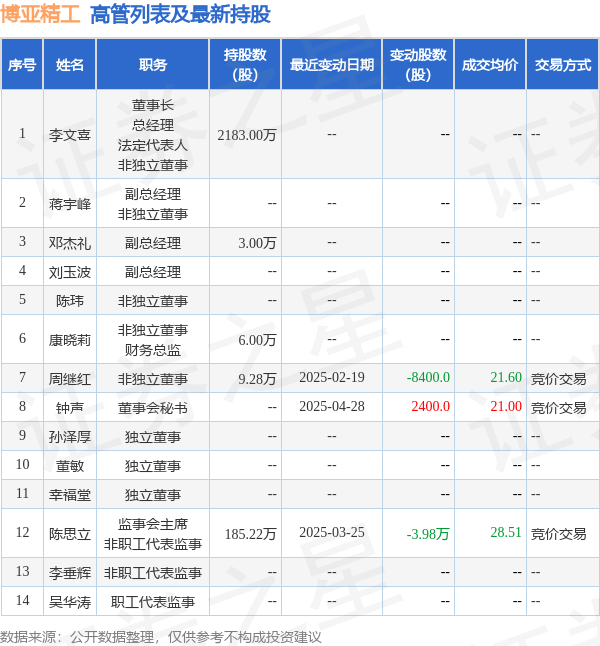
Task: Click the name 钟声
Action: pos(70,407)
